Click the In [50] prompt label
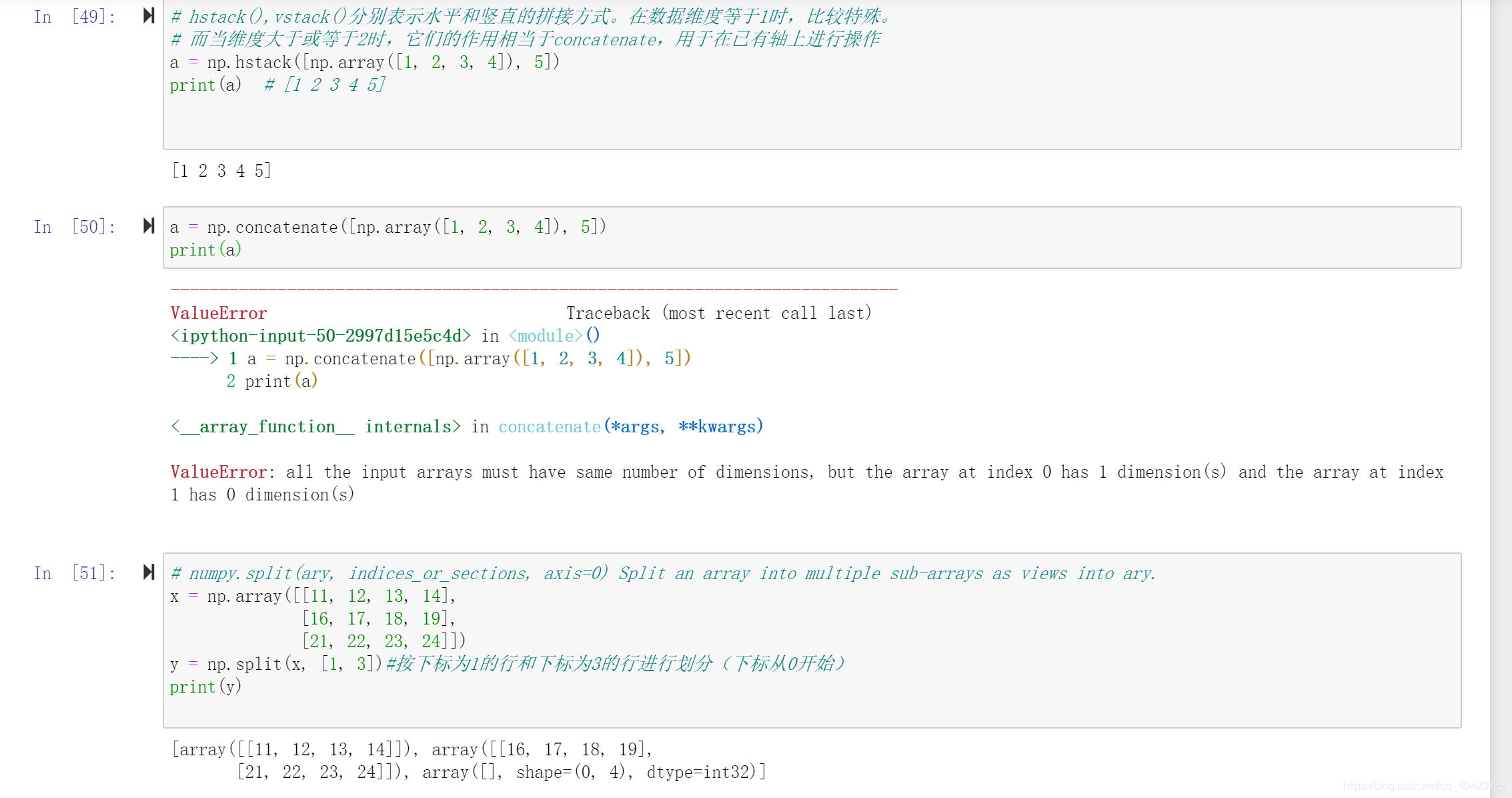 74,227
